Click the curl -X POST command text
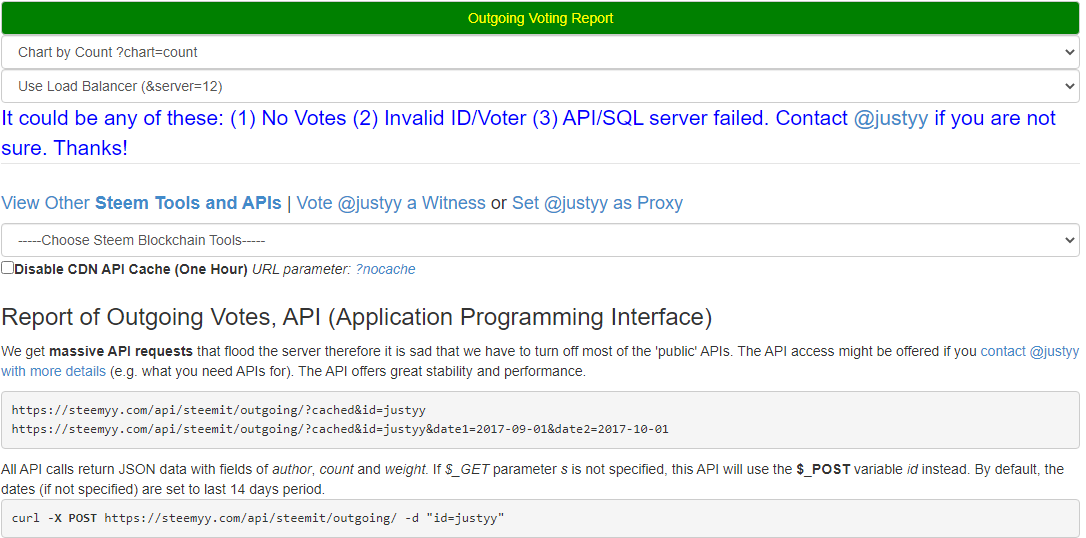The width and height of the screenshot is (1086, 538). [258, 518]
